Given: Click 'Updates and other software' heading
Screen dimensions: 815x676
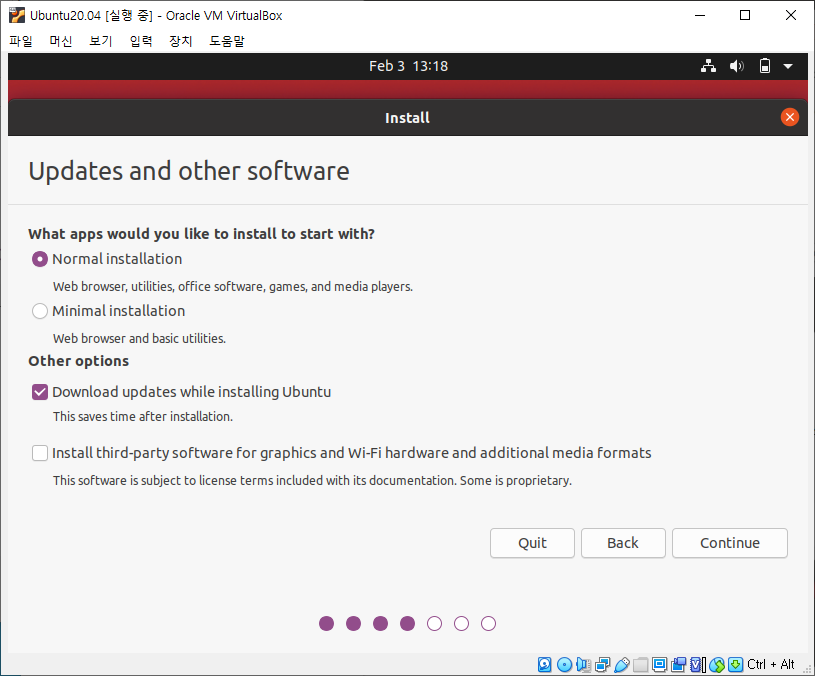Looking at the screenshot, I should tap(189, 171).
